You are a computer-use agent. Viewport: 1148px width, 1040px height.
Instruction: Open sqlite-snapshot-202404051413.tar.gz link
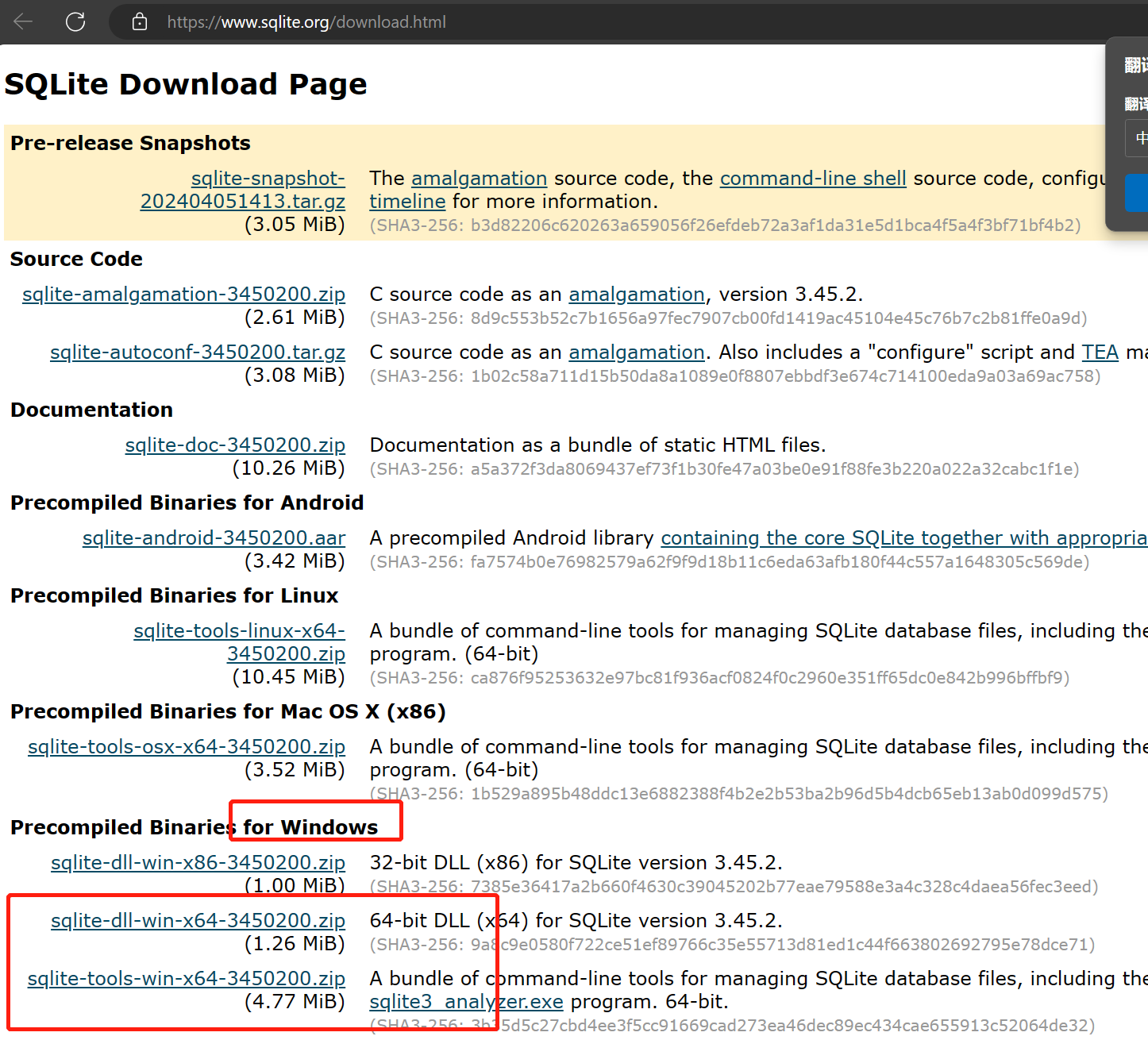(243, 190)
